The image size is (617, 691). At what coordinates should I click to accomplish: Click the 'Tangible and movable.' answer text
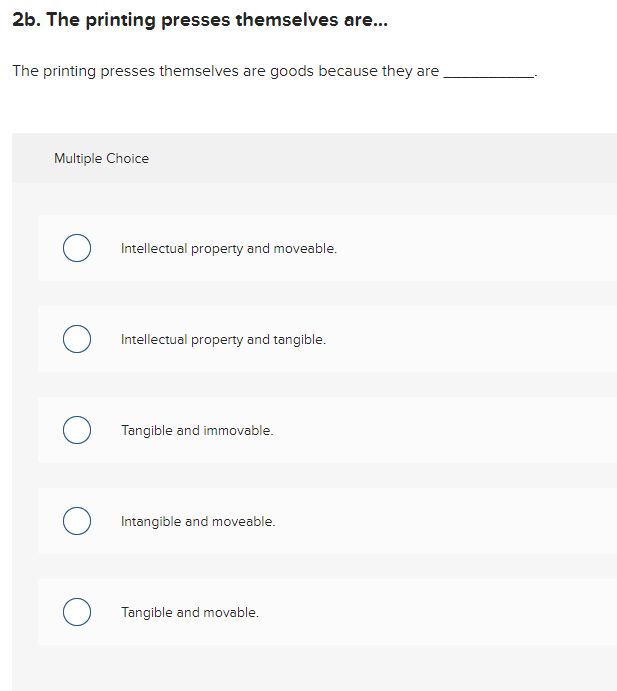[x=190, y=612]
